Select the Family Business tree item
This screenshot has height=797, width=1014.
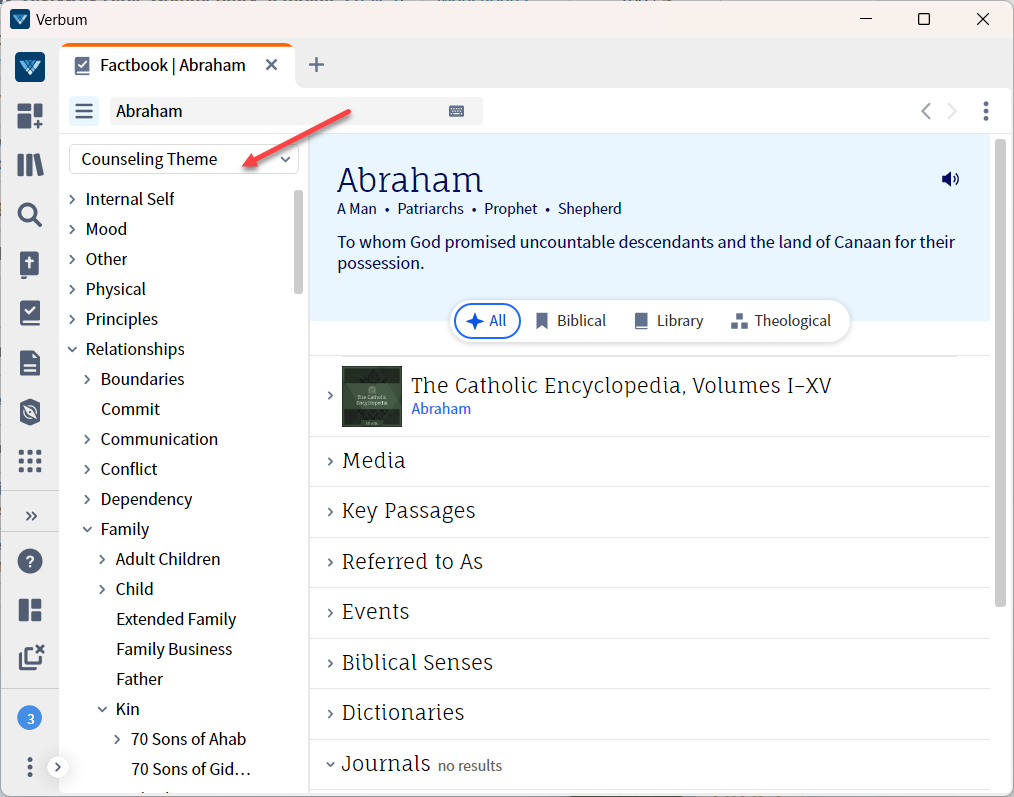(174, 649)
